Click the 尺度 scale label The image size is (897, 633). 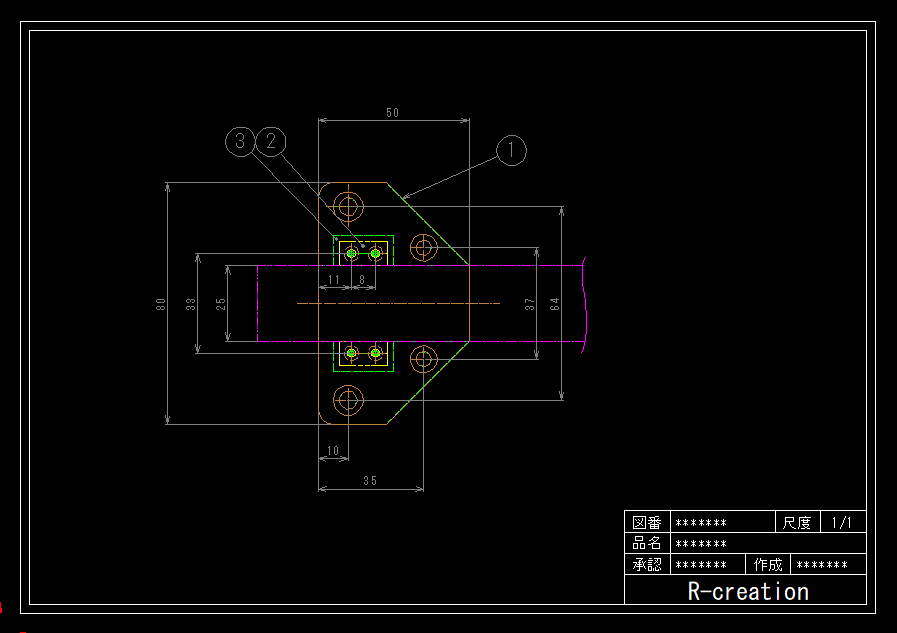[x=797, y=523]
